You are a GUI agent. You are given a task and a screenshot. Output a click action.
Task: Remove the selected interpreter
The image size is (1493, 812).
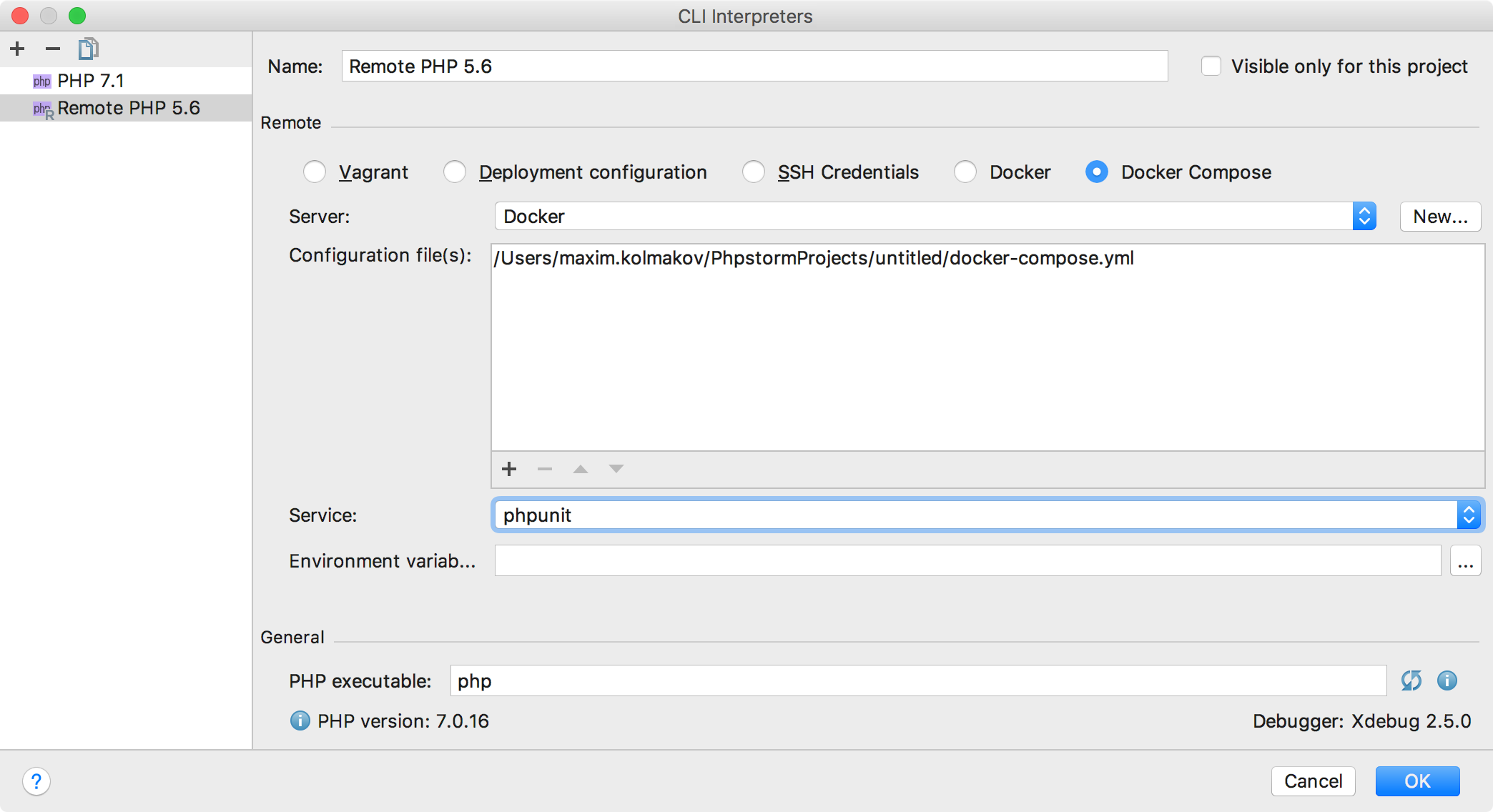tap(53, 49)
